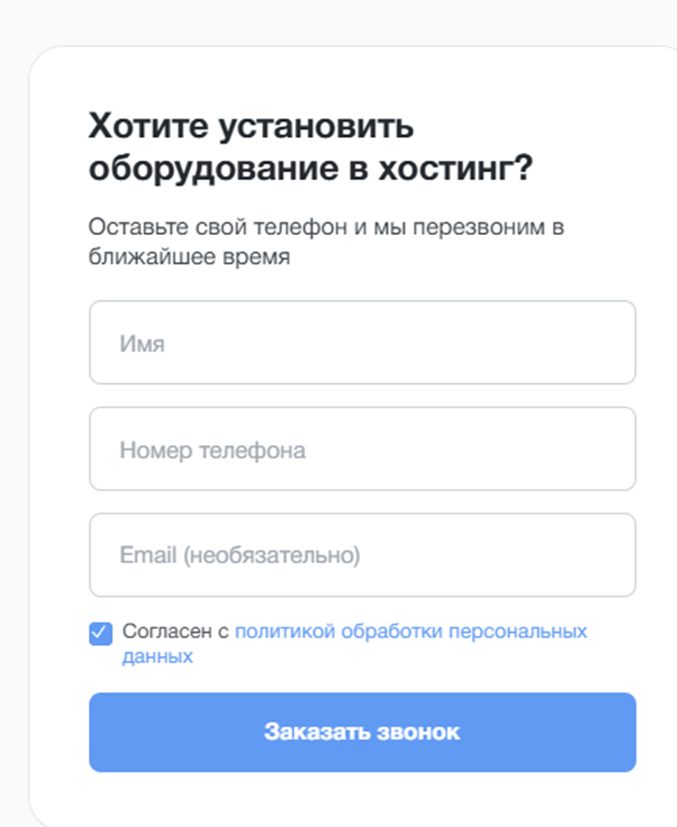The width and height of the screenshot is (677, 827).
Task: Click the word данных in the policy link
Action: point(158,657)
